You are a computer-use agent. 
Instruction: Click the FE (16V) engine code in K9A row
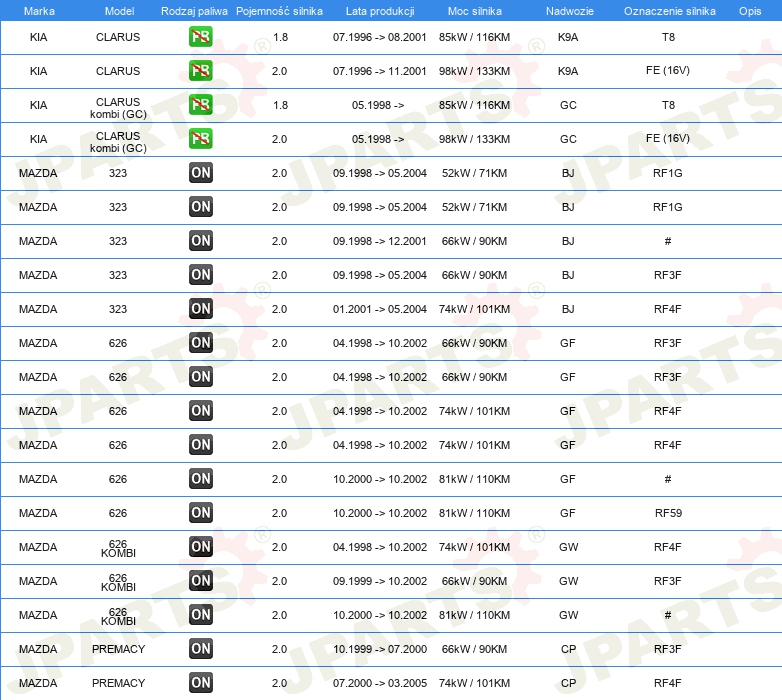668,70
